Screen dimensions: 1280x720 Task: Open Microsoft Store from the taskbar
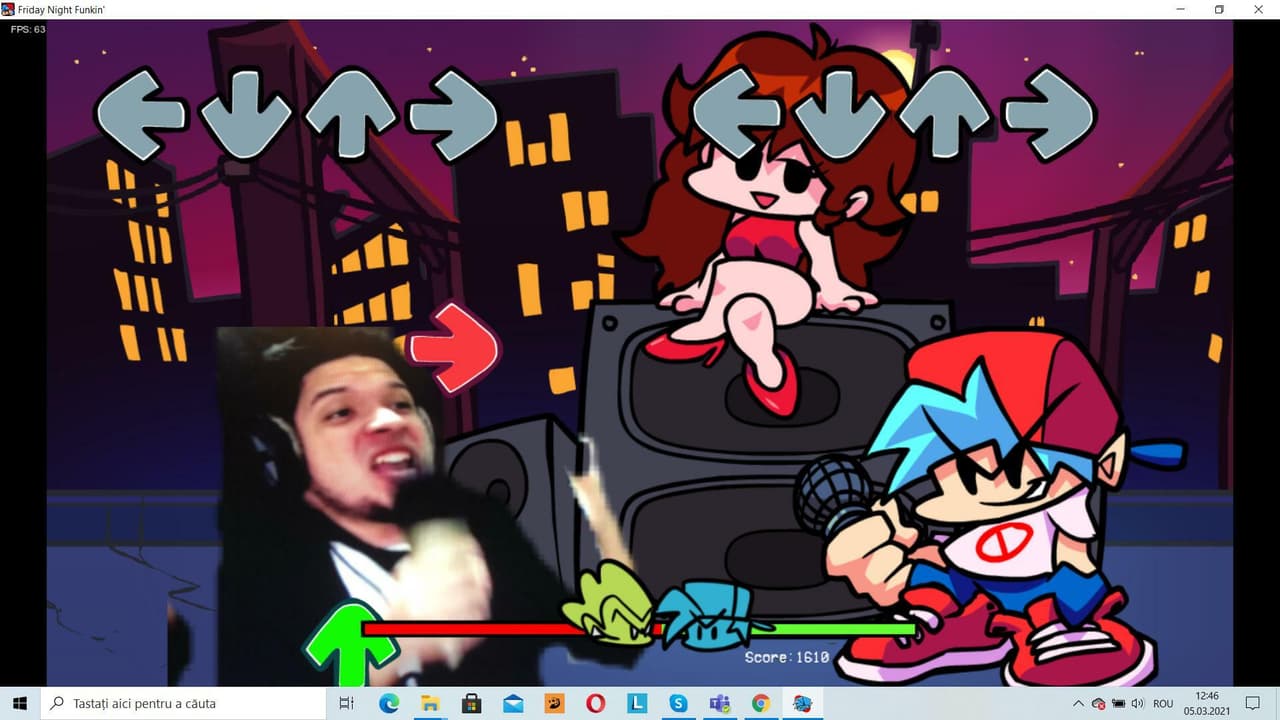coord(472,703)
